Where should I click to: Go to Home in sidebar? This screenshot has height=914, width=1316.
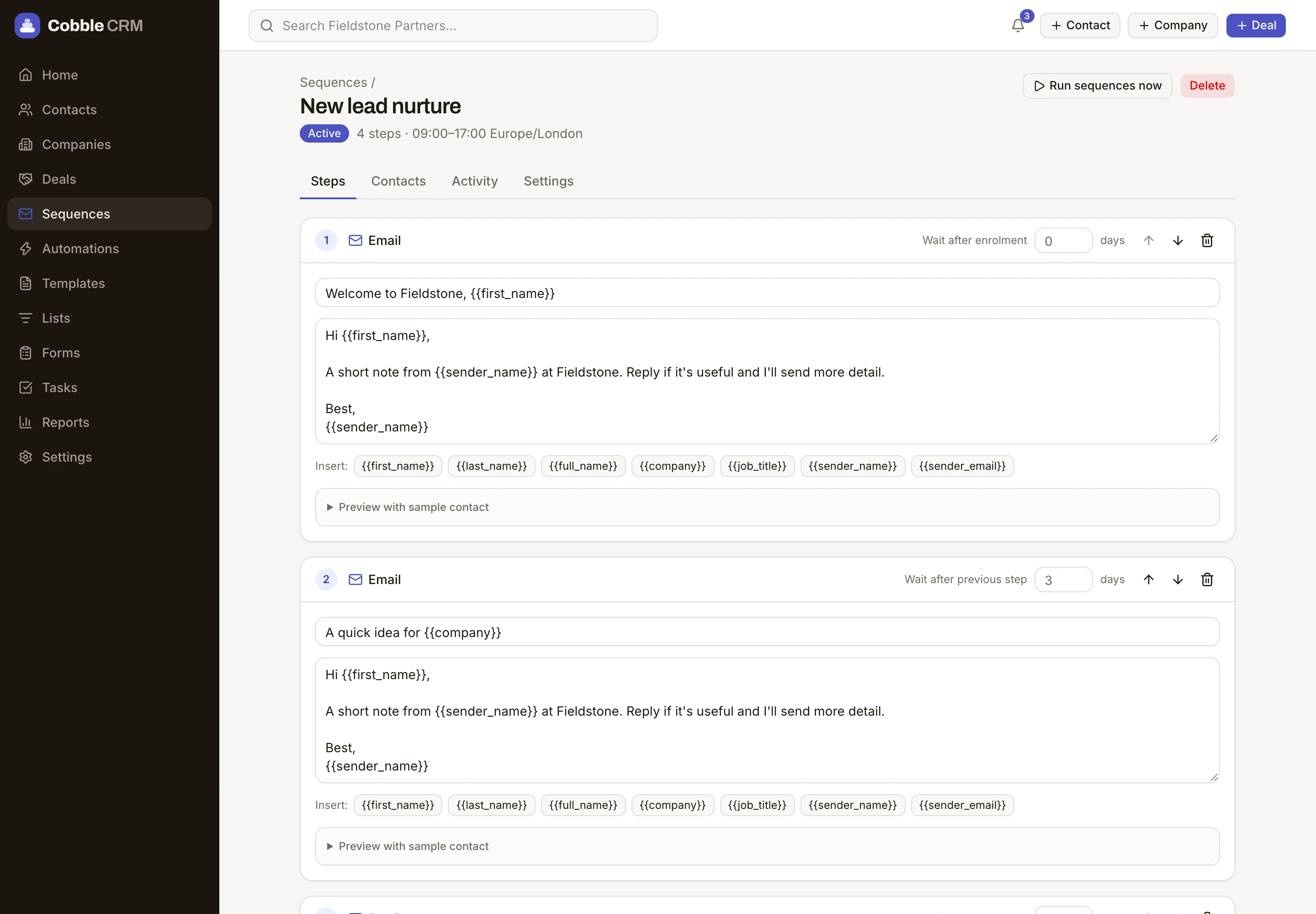[109, 75]
